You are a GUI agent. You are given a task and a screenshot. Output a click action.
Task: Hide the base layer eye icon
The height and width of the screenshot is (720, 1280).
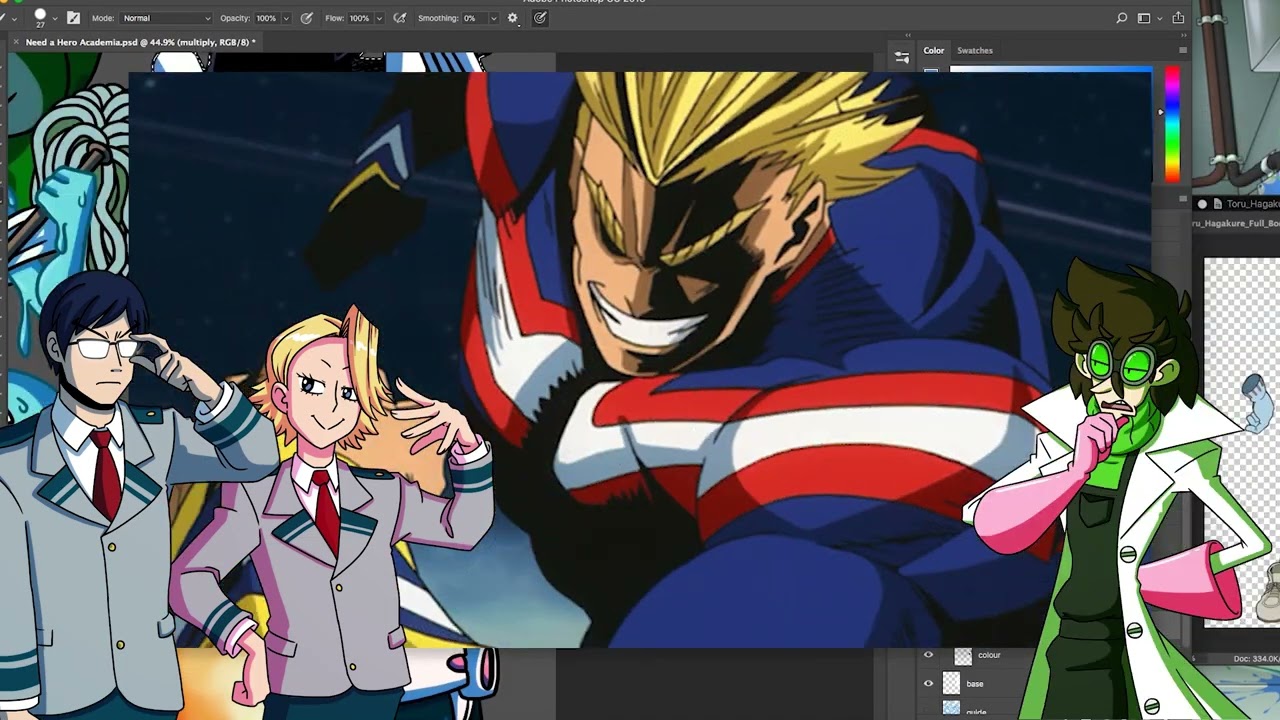pos(928,684)
